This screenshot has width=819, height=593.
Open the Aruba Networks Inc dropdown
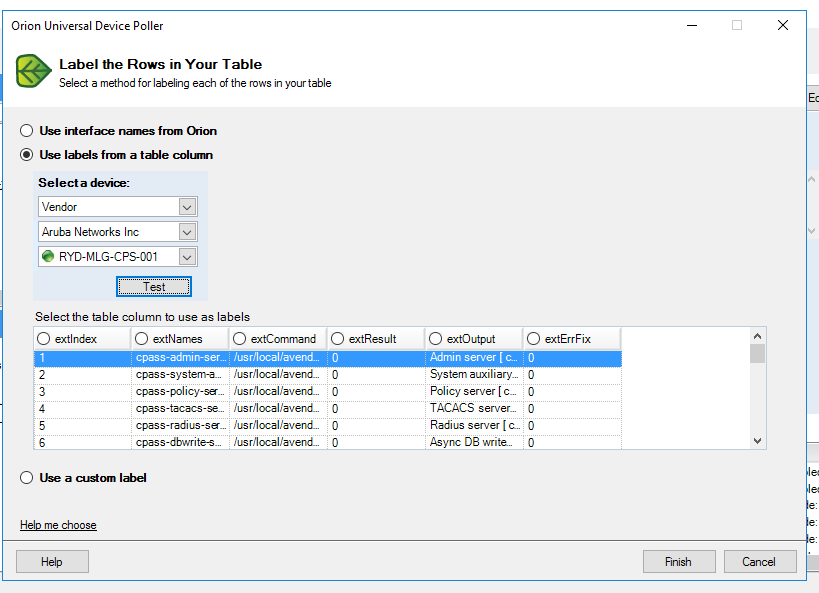pyautogui.click(x=187, y=232)
